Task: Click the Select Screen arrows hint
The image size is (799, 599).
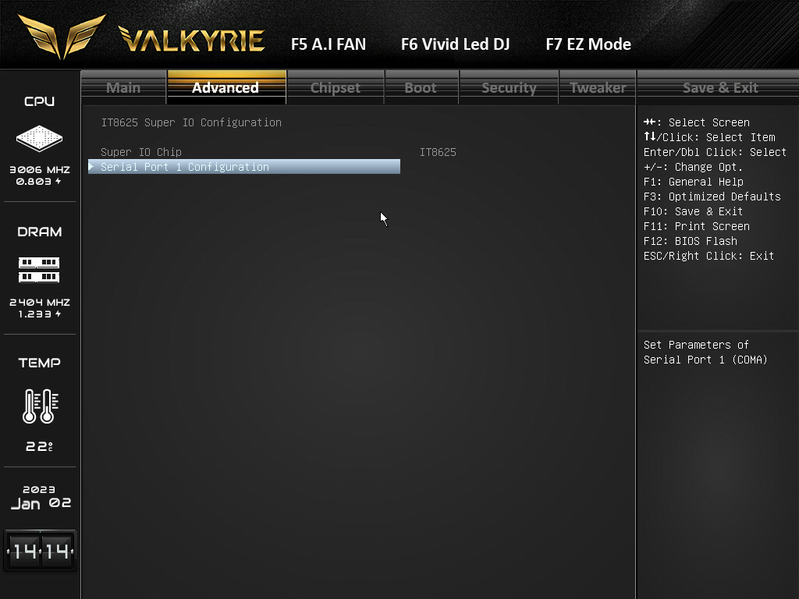Action: (x=696, y=122)
